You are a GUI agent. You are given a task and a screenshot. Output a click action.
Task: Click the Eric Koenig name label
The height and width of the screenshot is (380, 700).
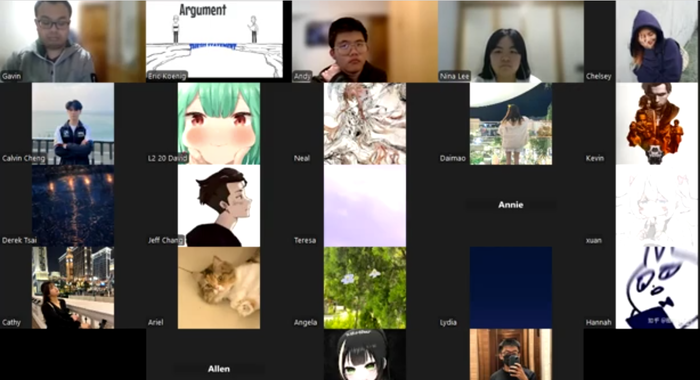pyautogui.click(x=167, y=76)
